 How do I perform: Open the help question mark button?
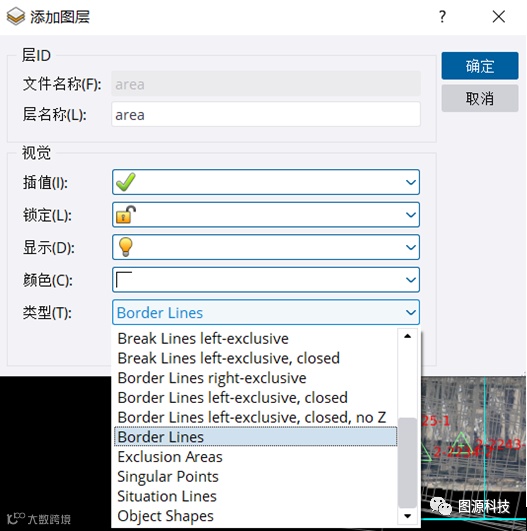coord(442,16)
